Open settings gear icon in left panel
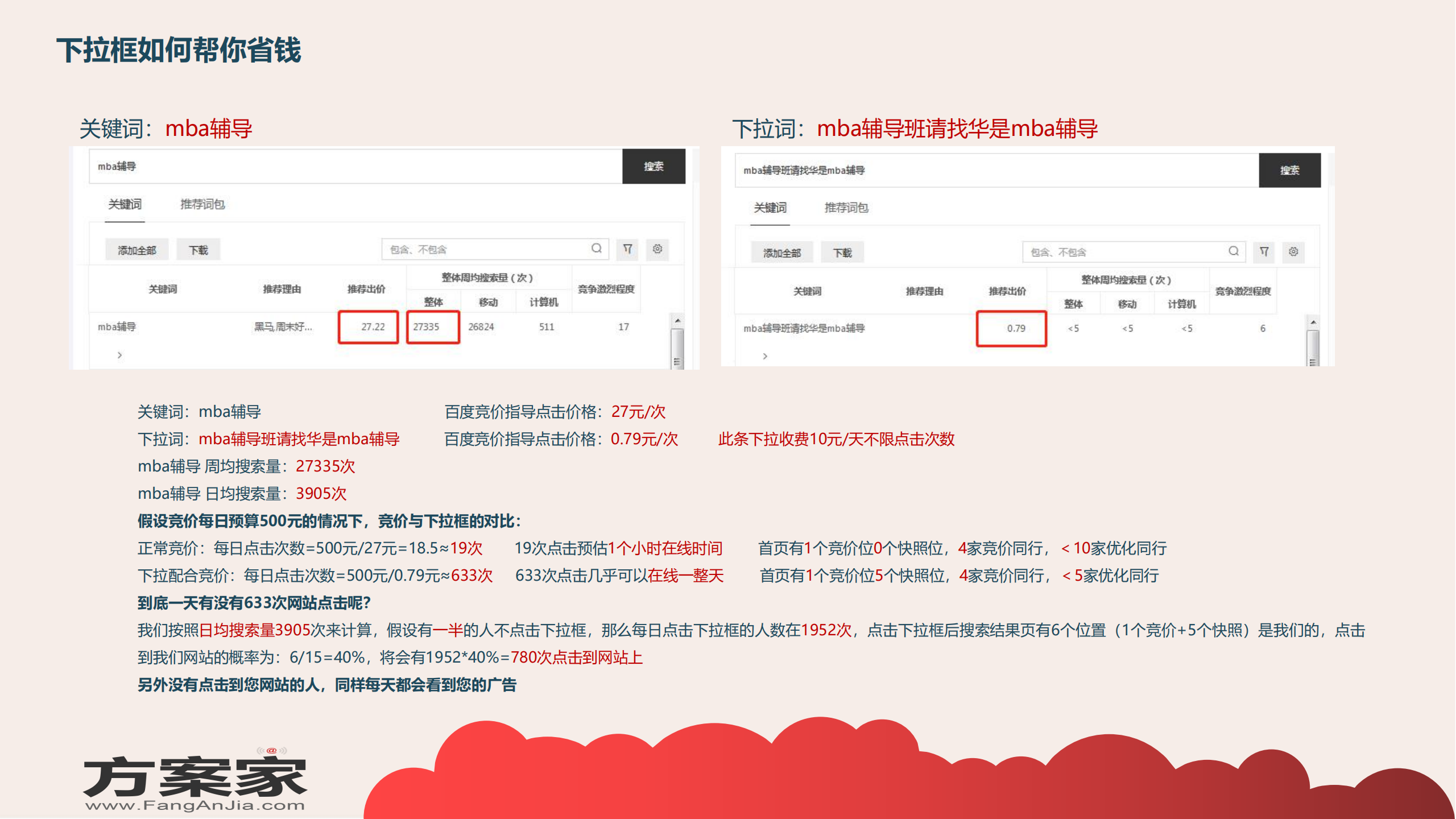The width and height of the screenshot is (1456, 819). (x=657, y=249)
